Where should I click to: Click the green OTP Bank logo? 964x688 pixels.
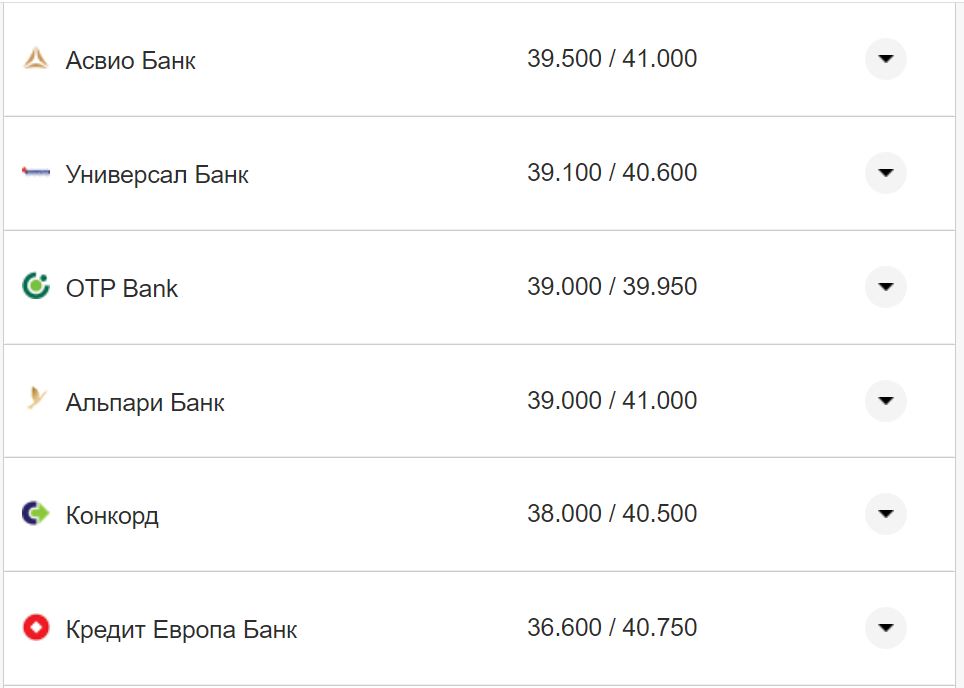click(x=36, y=287)
